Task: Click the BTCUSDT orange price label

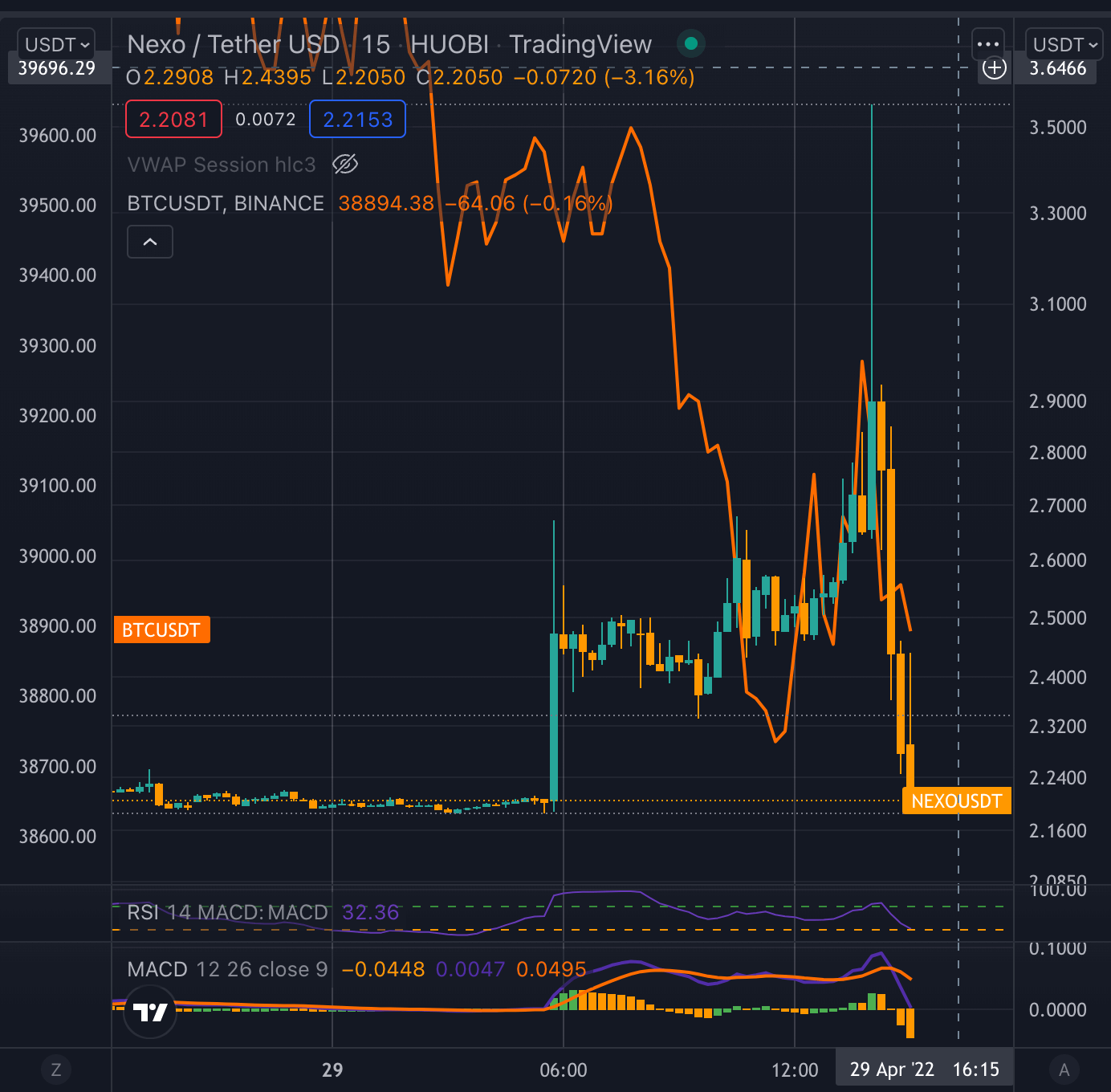Action: coord(161,630)
